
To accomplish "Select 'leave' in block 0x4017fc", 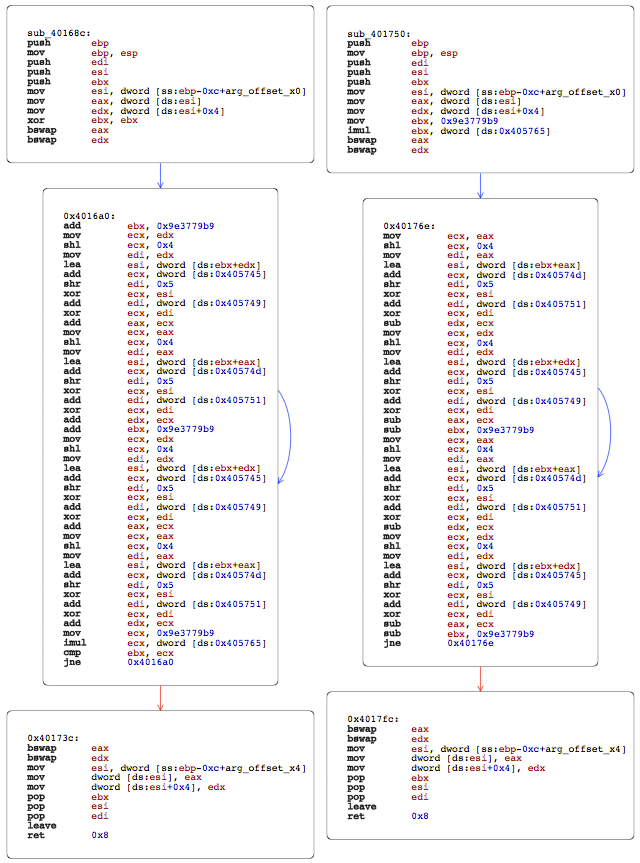I will coord(362,807).
